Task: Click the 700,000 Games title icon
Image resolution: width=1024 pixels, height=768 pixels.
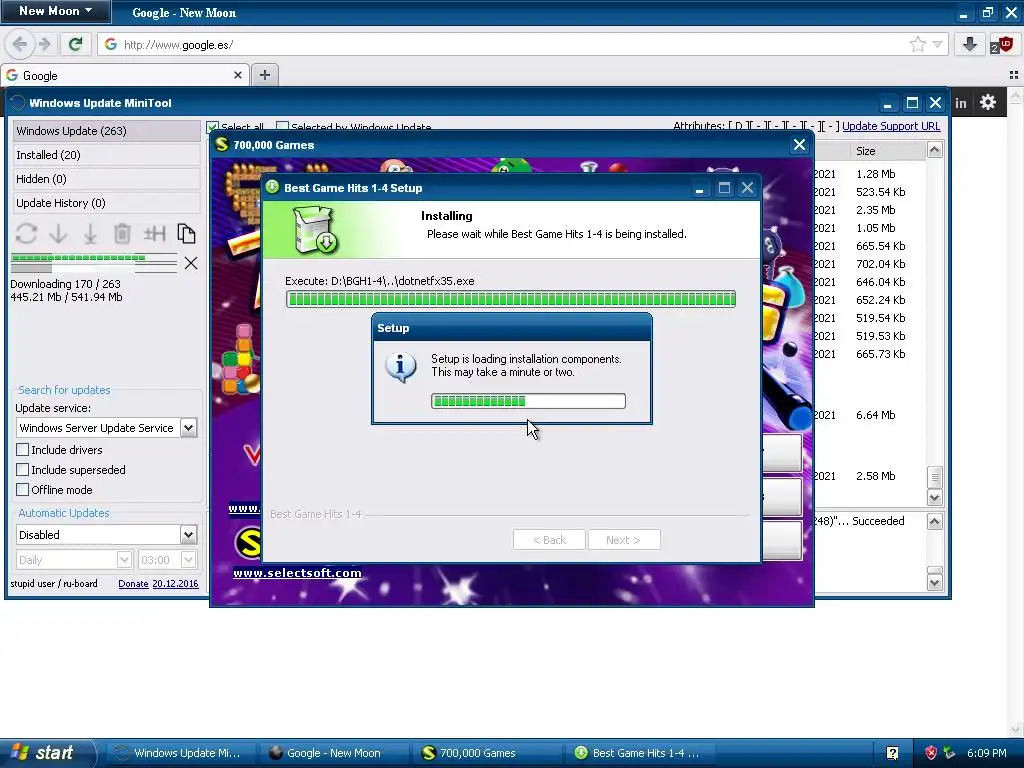Action: coord(222,145)
